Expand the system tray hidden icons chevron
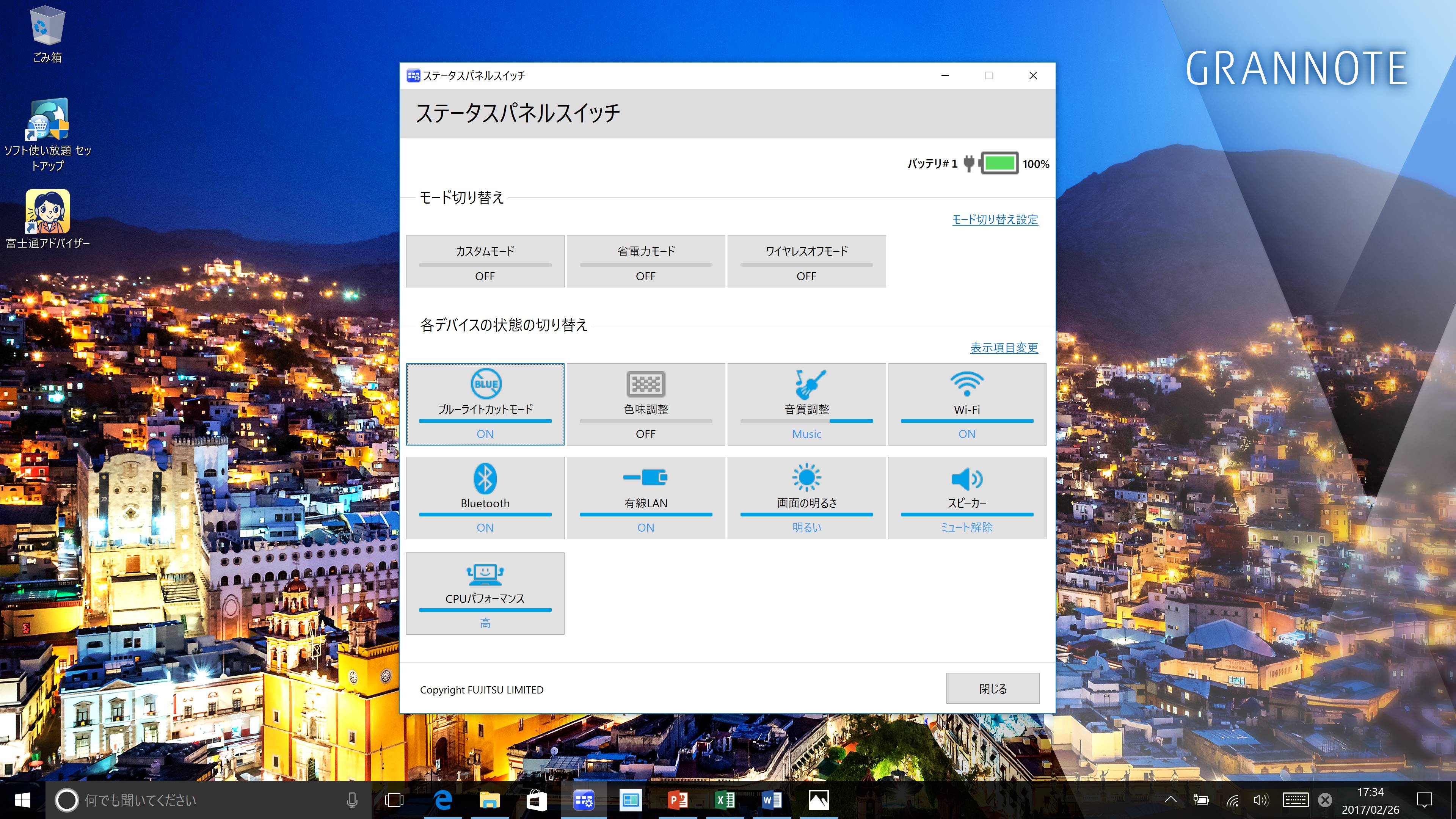 (x=1170, y=800)
